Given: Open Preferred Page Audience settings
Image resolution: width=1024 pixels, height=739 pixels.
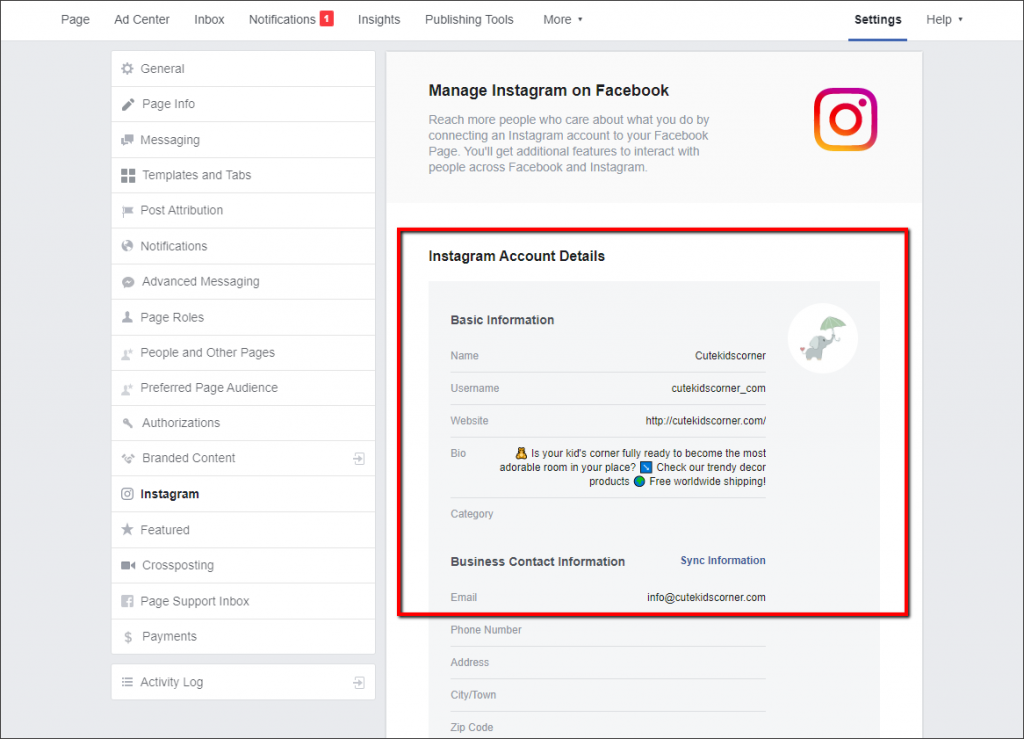Looking at the screenshot, I should (243, 388).
